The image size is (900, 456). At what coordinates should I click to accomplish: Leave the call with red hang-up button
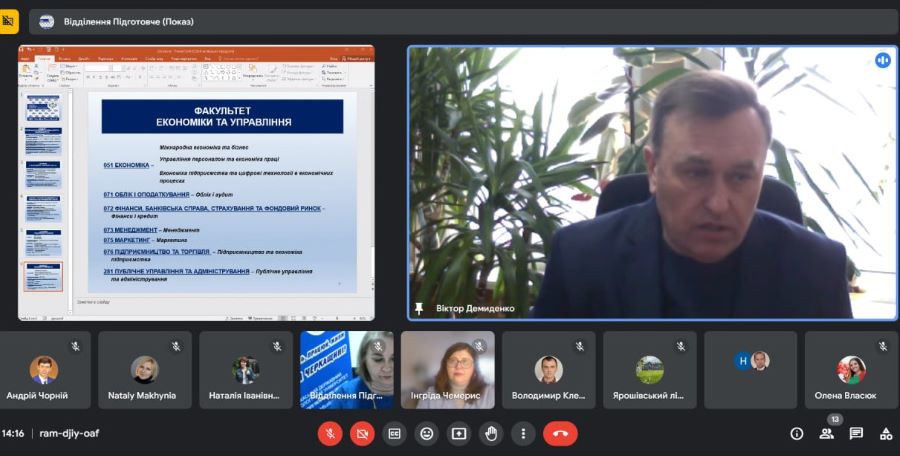pyautogui.click(x=560, y=434)
